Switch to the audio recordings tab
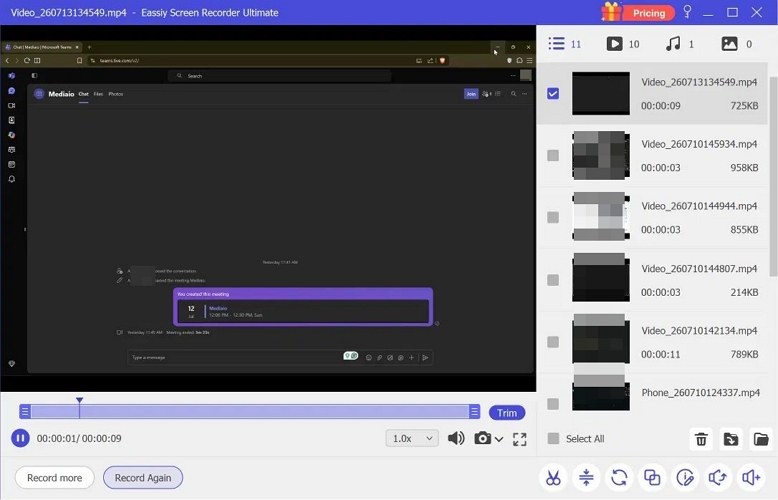The height and width of the screenshot is (500, 778). tap(680, 44)
